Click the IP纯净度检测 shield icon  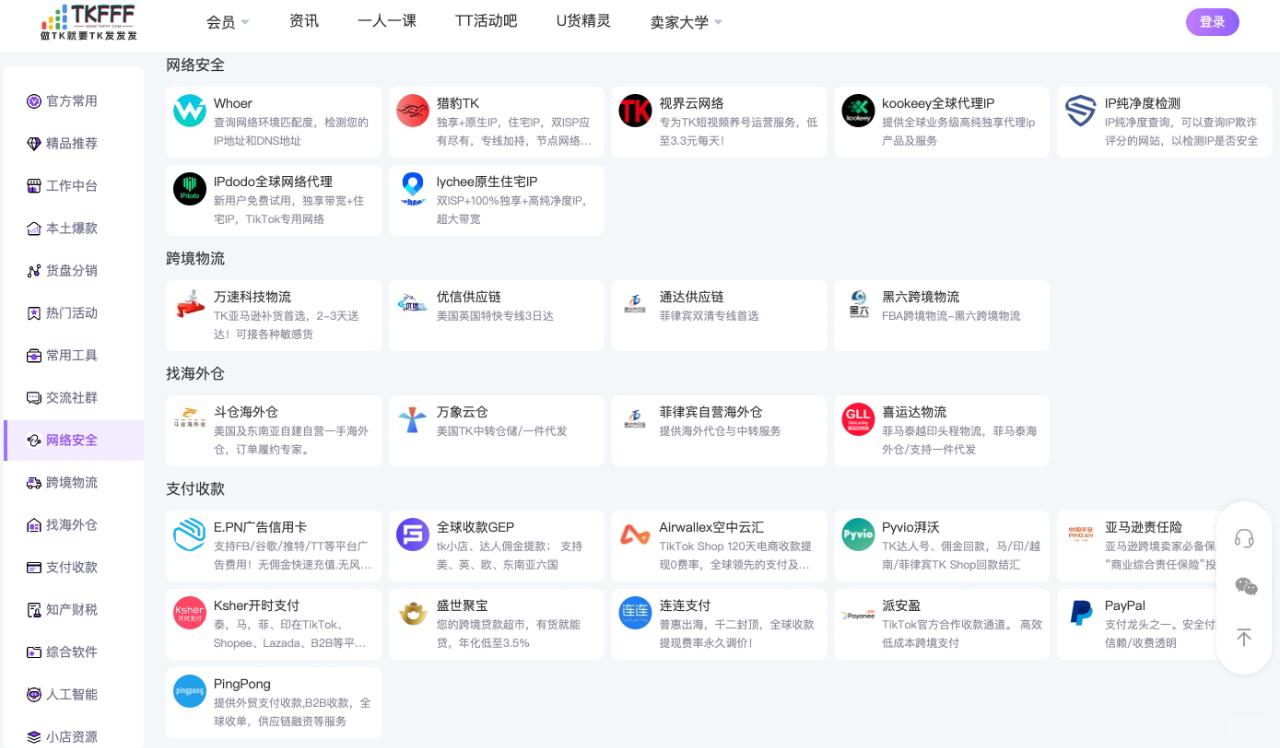[x=1081, y=111]
